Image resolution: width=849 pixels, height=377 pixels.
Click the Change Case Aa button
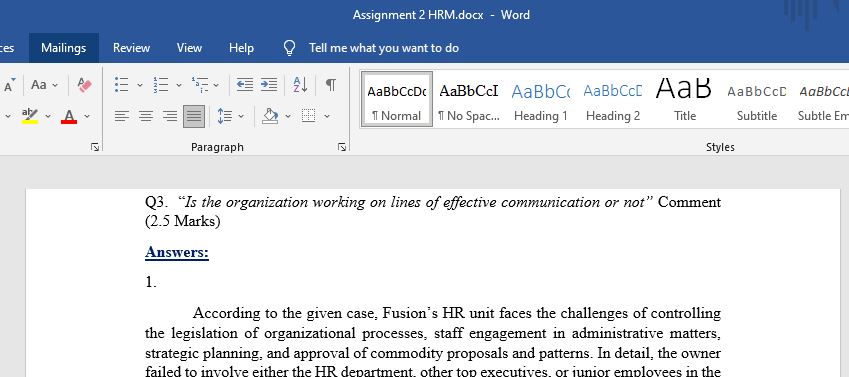[x=39, y=85]
